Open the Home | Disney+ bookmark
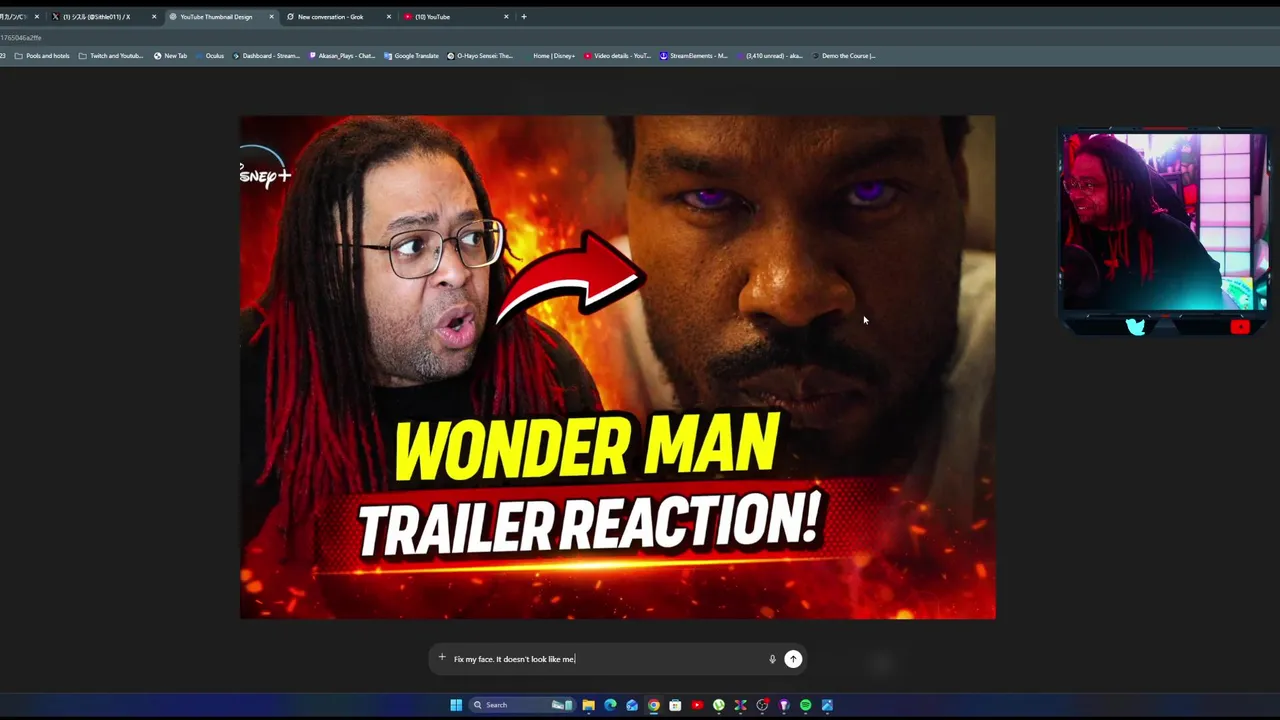The height and width of the screenshot is (720, 1280). coord(549,56)
